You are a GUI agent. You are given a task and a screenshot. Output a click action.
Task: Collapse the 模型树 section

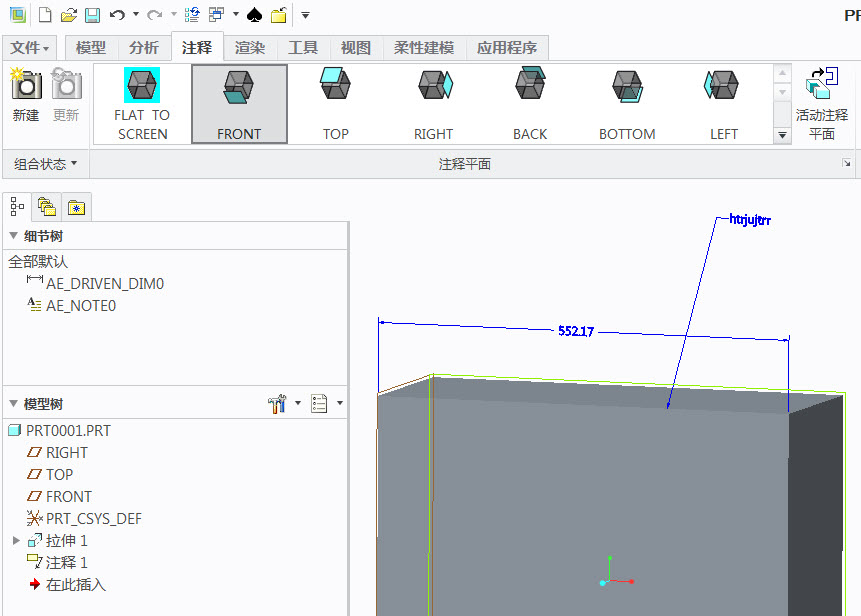point(14,404)
